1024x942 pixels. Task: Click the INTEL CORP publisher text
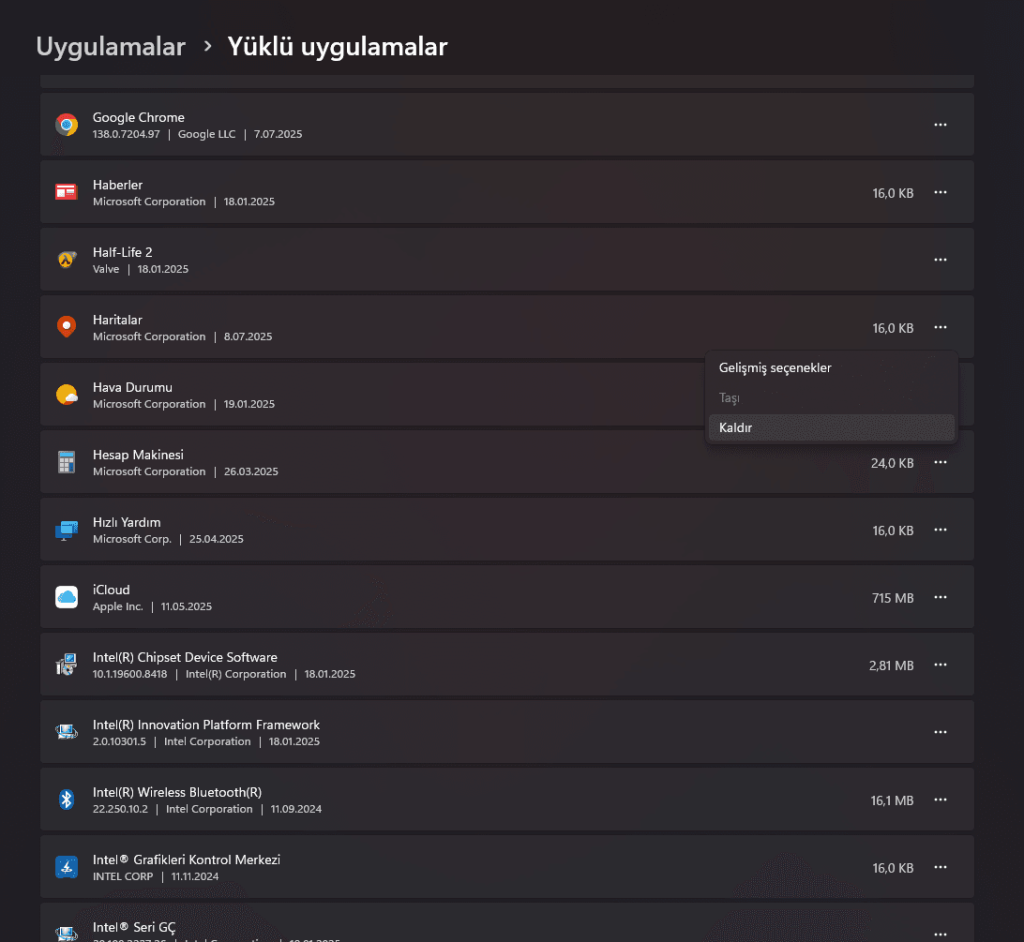pos(123,877)
